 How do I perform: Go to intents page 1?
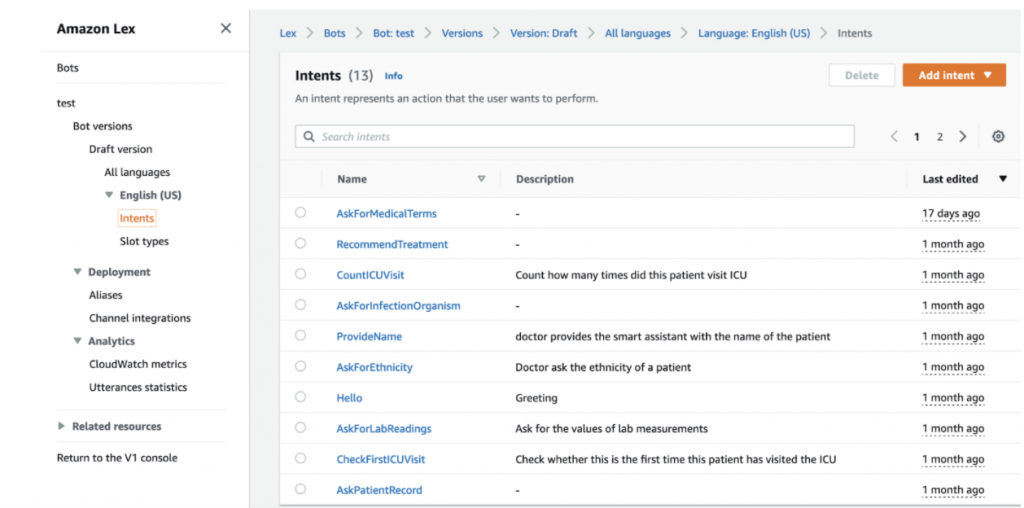click(917, 136)
